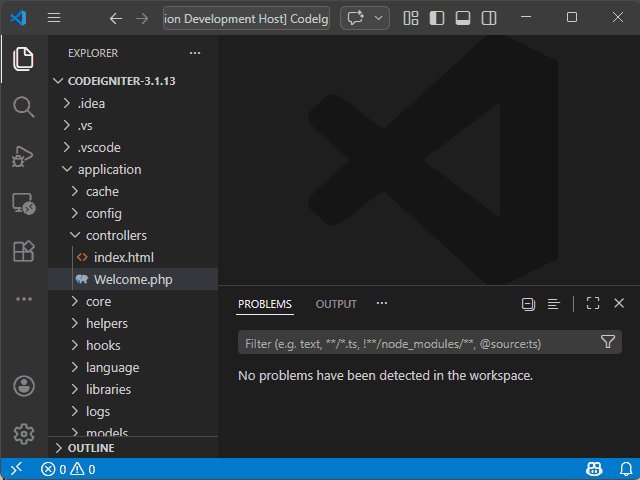Click the command center search box
The image size is (640, 480).
247,18
